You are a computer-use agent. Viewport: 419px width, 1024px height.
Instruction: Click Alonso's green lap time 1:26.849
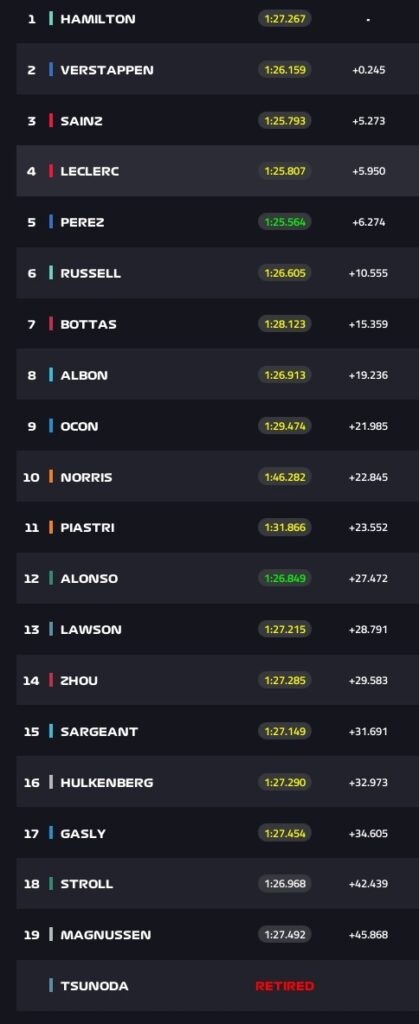pyautogui.click(x=285, y=578)
